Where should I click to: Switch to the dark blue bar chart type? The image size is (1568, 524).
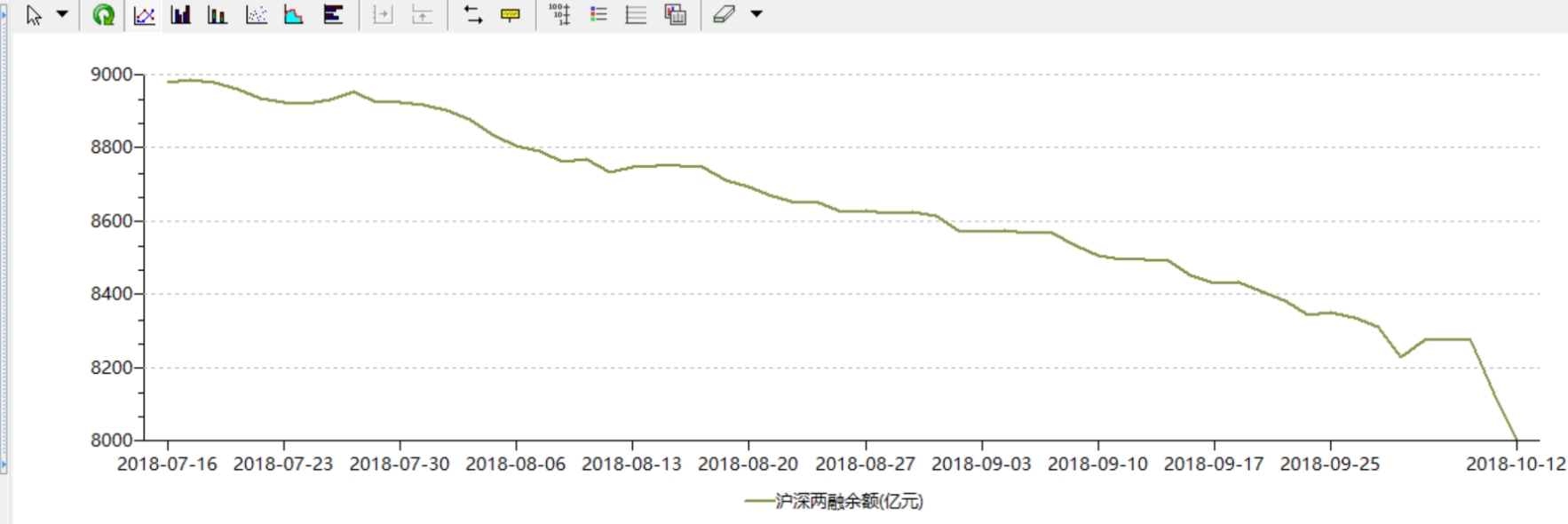(181, 15)
